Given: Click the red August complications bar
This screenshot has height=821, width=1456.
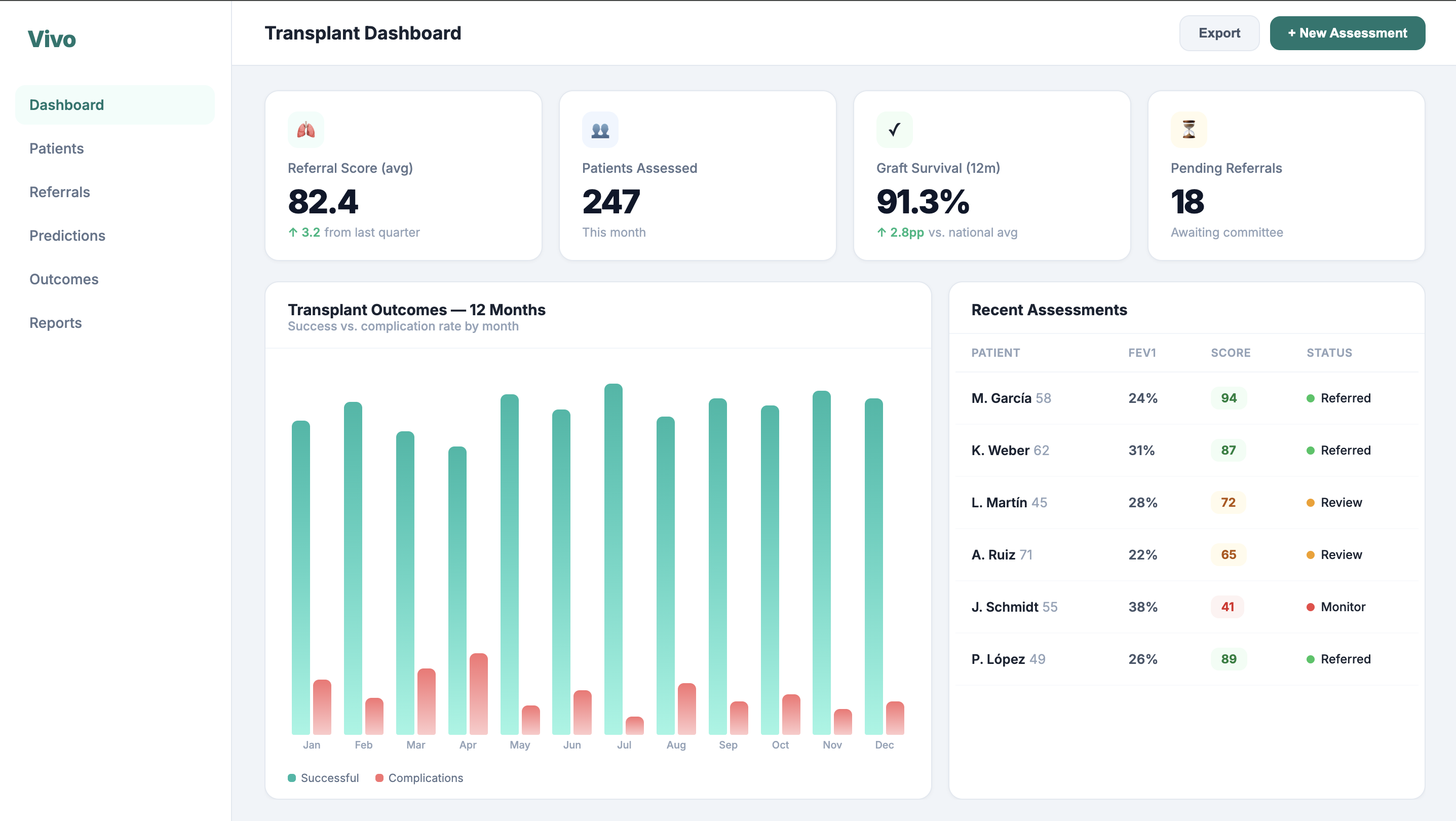Looking at the screenshot, I should (687, 709).
